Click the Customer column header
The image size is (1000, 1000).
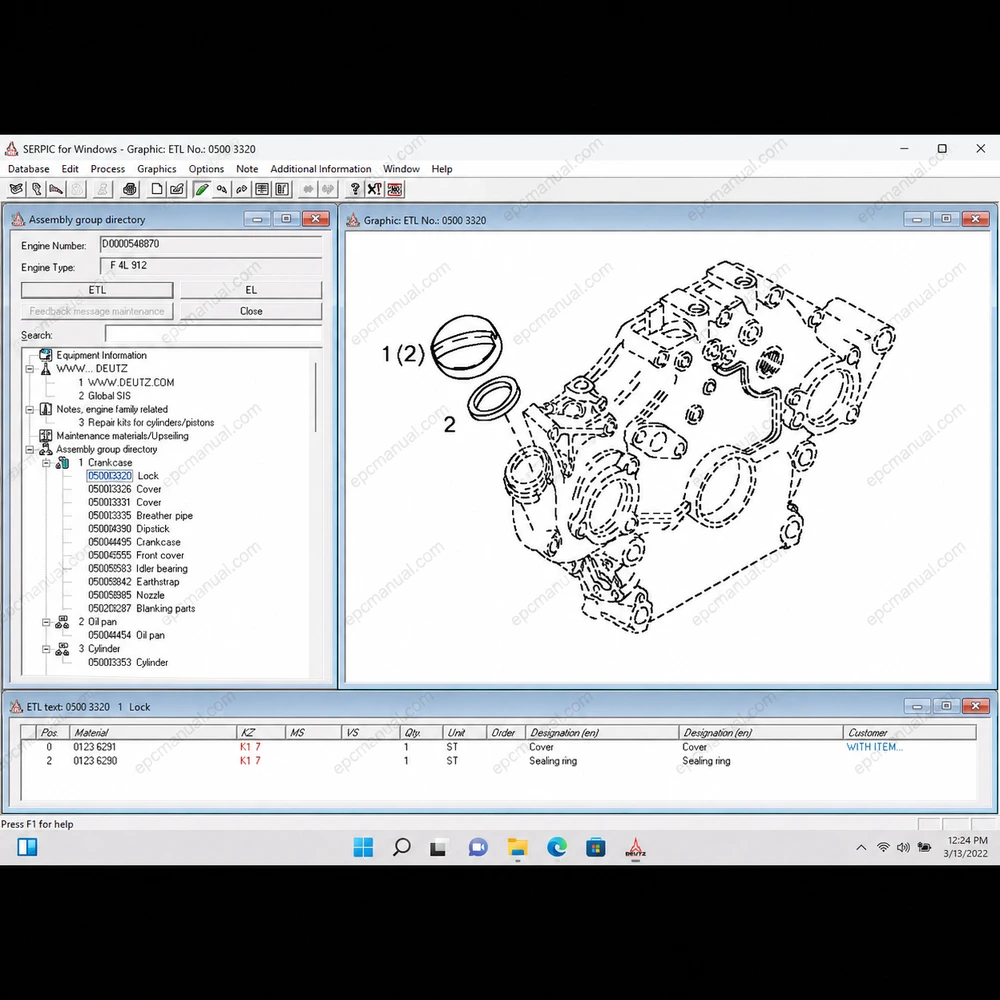click(x=909, y=733)
